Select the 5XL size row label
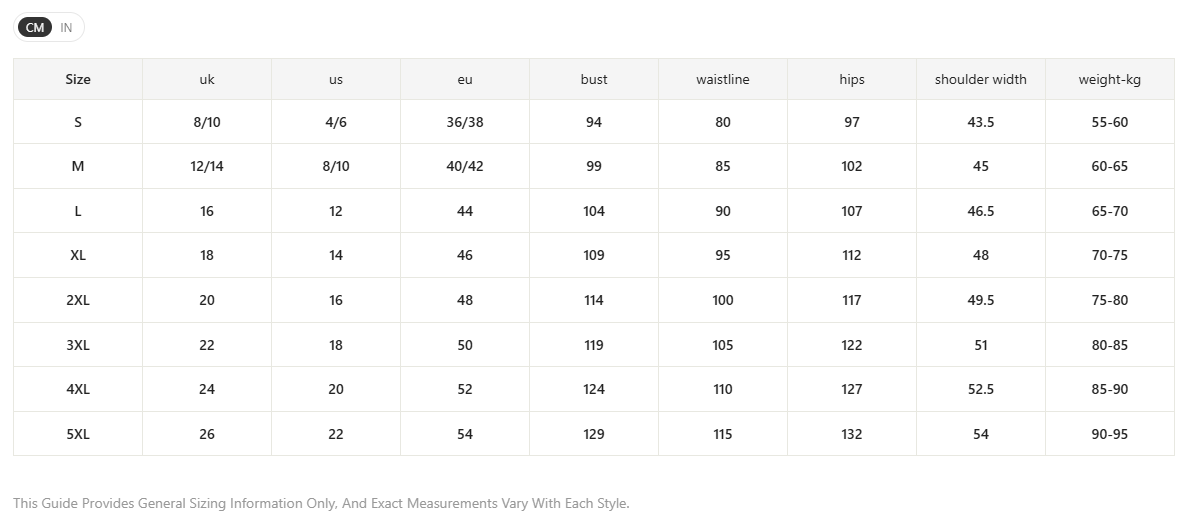 pyautogui.click(x=78, y=434)
